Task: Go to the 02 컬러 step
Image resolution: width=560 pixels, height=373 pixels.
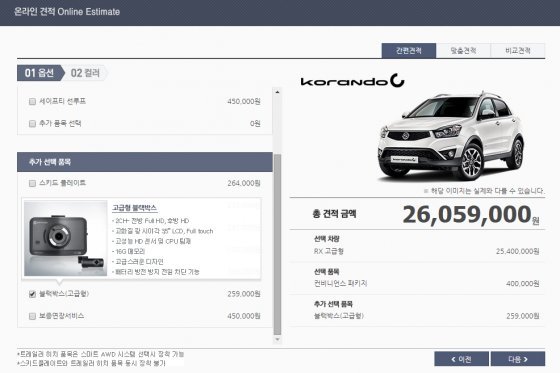Action: 85,73
